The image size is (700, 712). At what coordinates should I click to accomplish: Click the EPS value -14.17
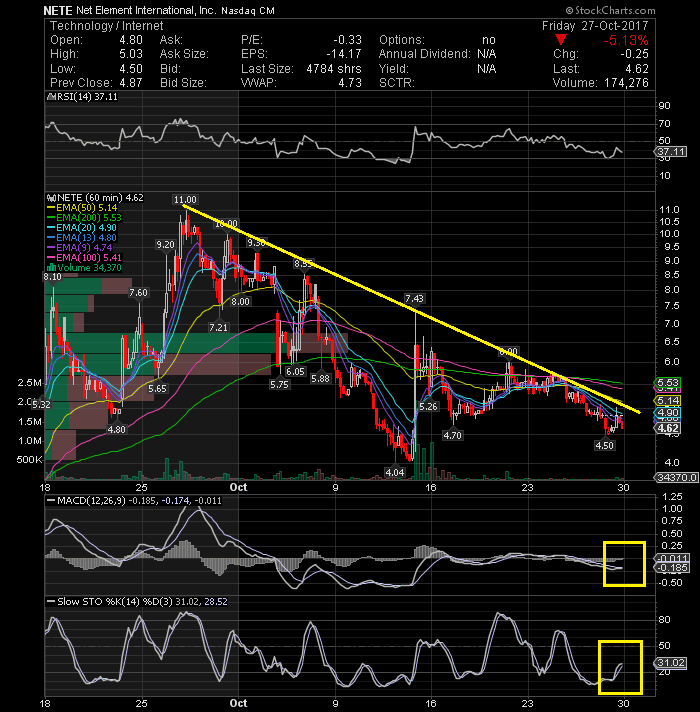tap(344, 54)
